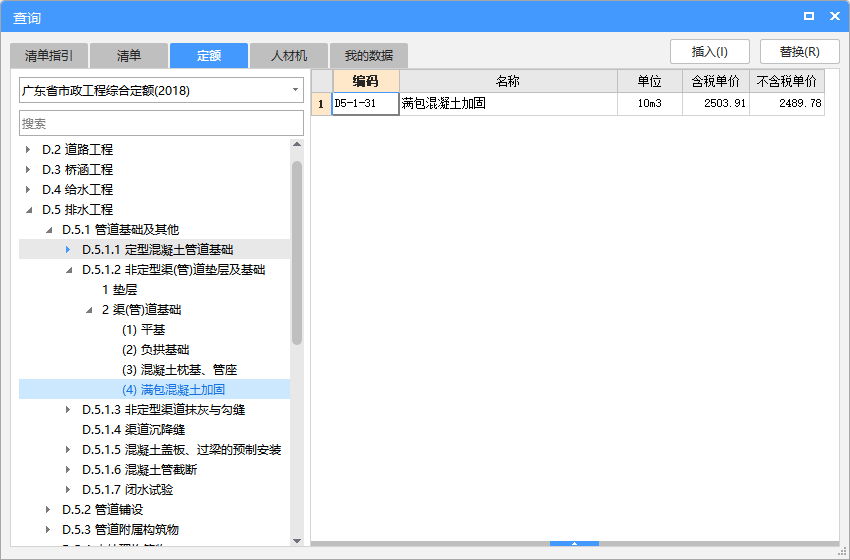Expand the D.5.1.3 非定型渠道抹灰与勾缝 arrow

[68, 409]
